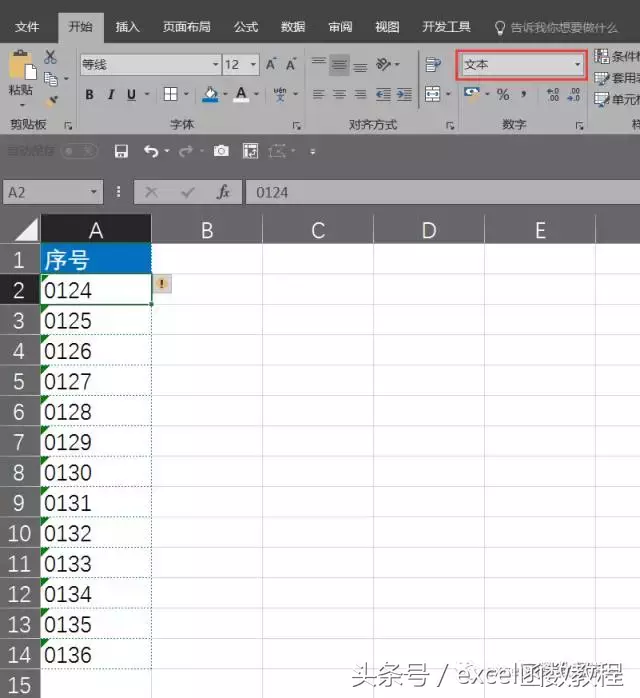
Task: Switch to the 页面布局 tab
Action: click(x=186, y=27)
